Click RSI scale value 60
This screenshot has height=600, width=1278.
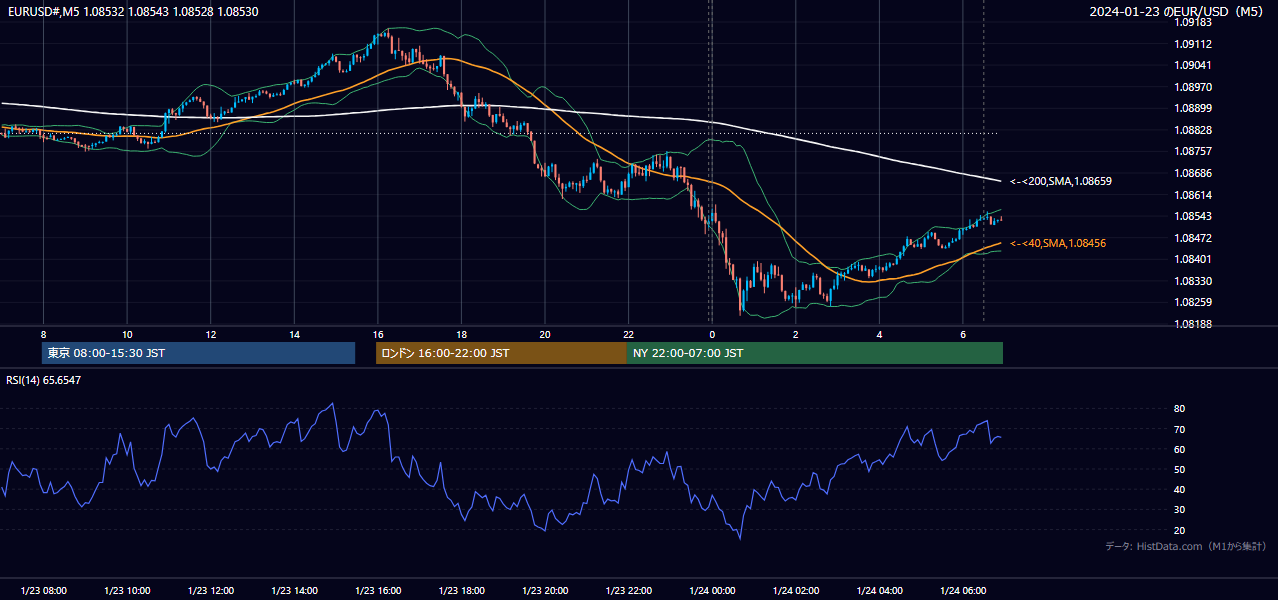1179,450
